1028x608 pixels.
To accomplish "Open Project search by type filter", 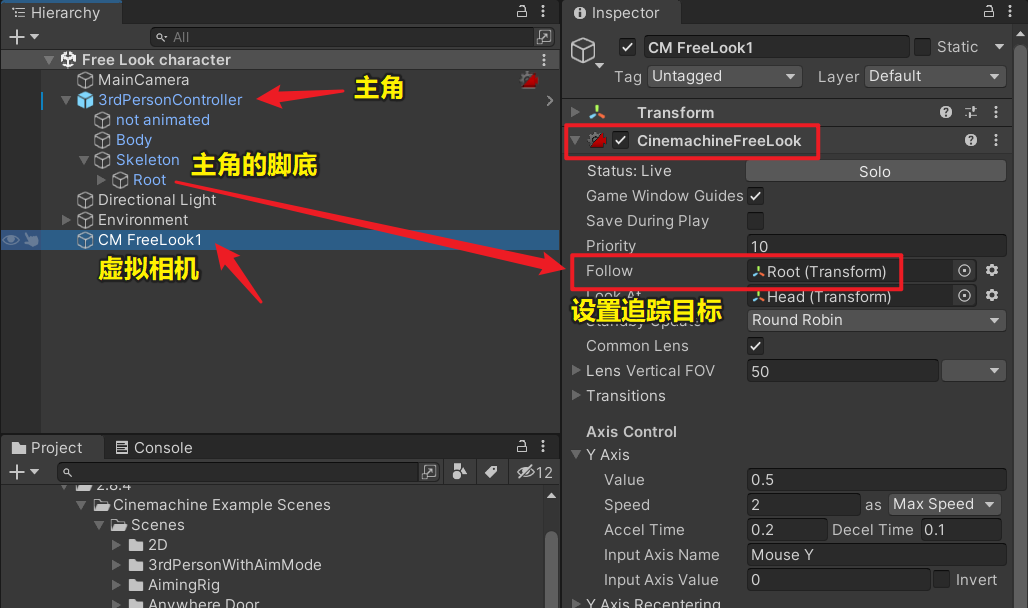I will (x=460, y=472).
